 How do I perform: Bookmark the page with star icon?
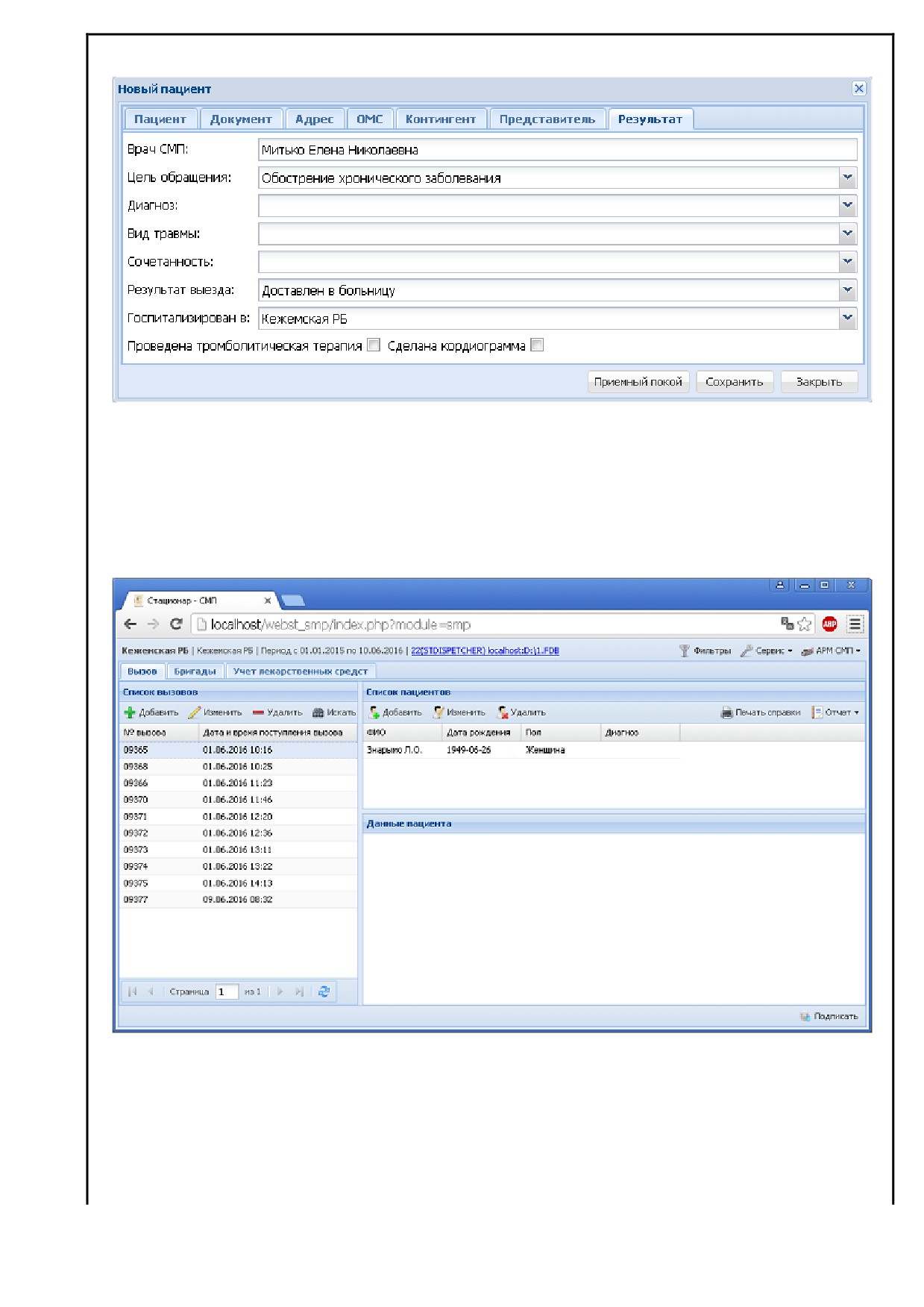pos(804,624)
